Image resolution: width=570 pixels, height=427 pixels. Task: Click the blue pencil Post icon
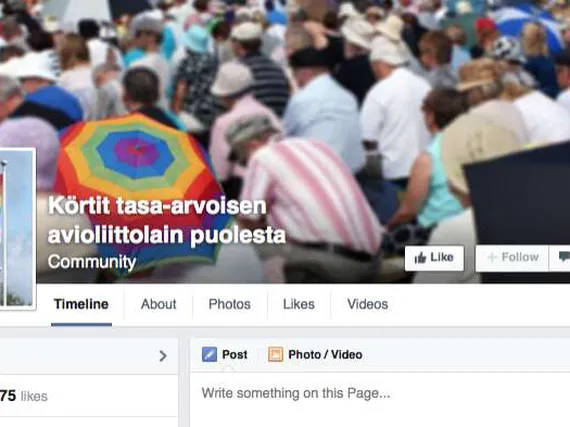[209, 354]
